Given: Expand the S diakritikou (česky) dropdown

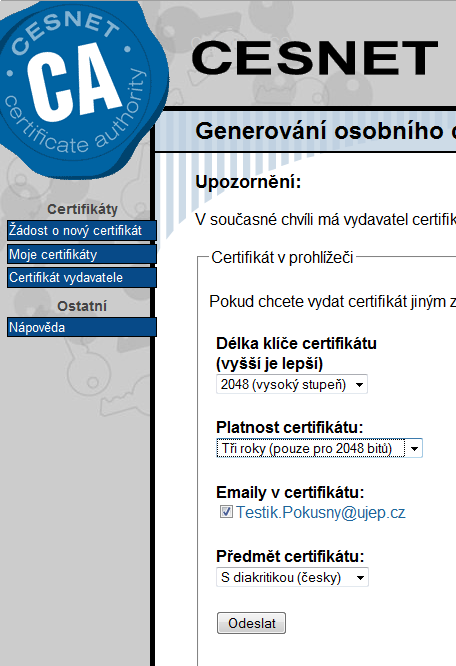Looking at the screenshot, I should point(292,577).
